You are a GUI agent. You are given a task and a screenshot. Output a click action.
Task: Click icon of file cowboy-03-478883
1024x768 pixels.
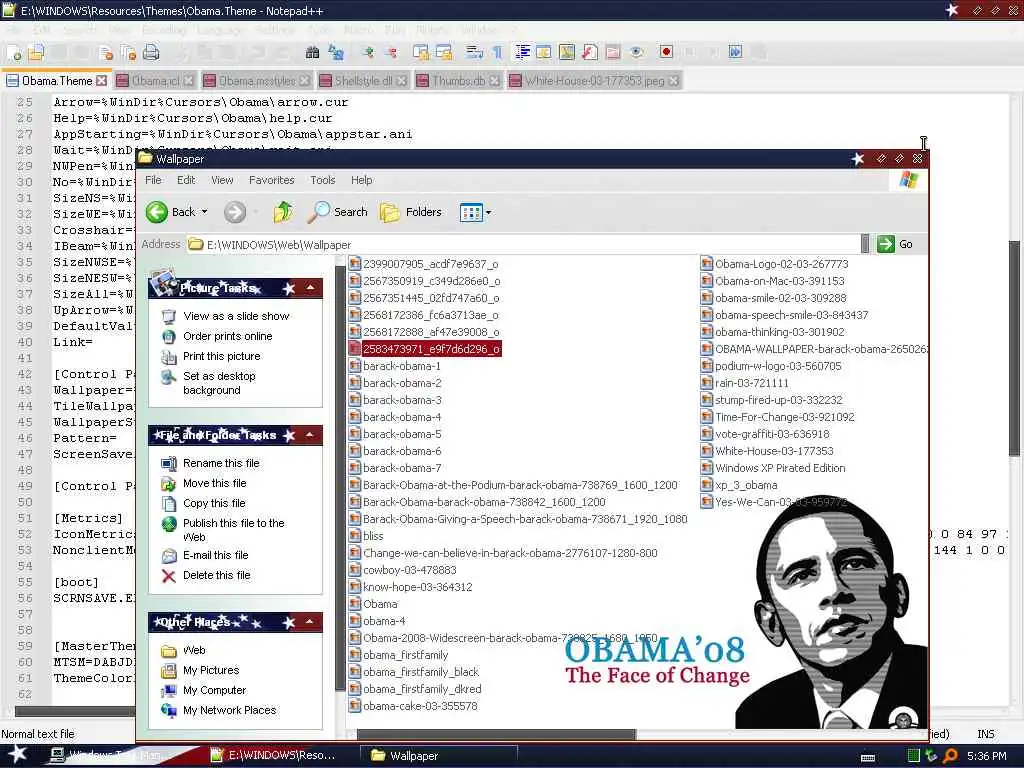pos(355,570)
